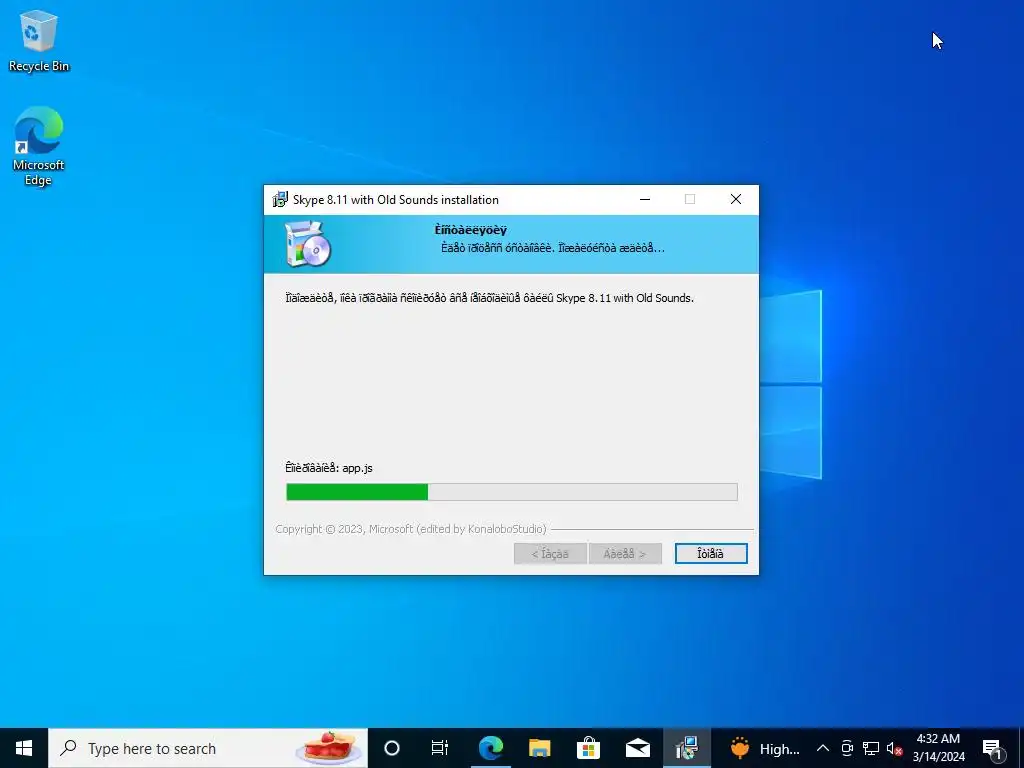The image size is (1024, 768).
Task: Open Task View on the taskbar
Action: 440,748
